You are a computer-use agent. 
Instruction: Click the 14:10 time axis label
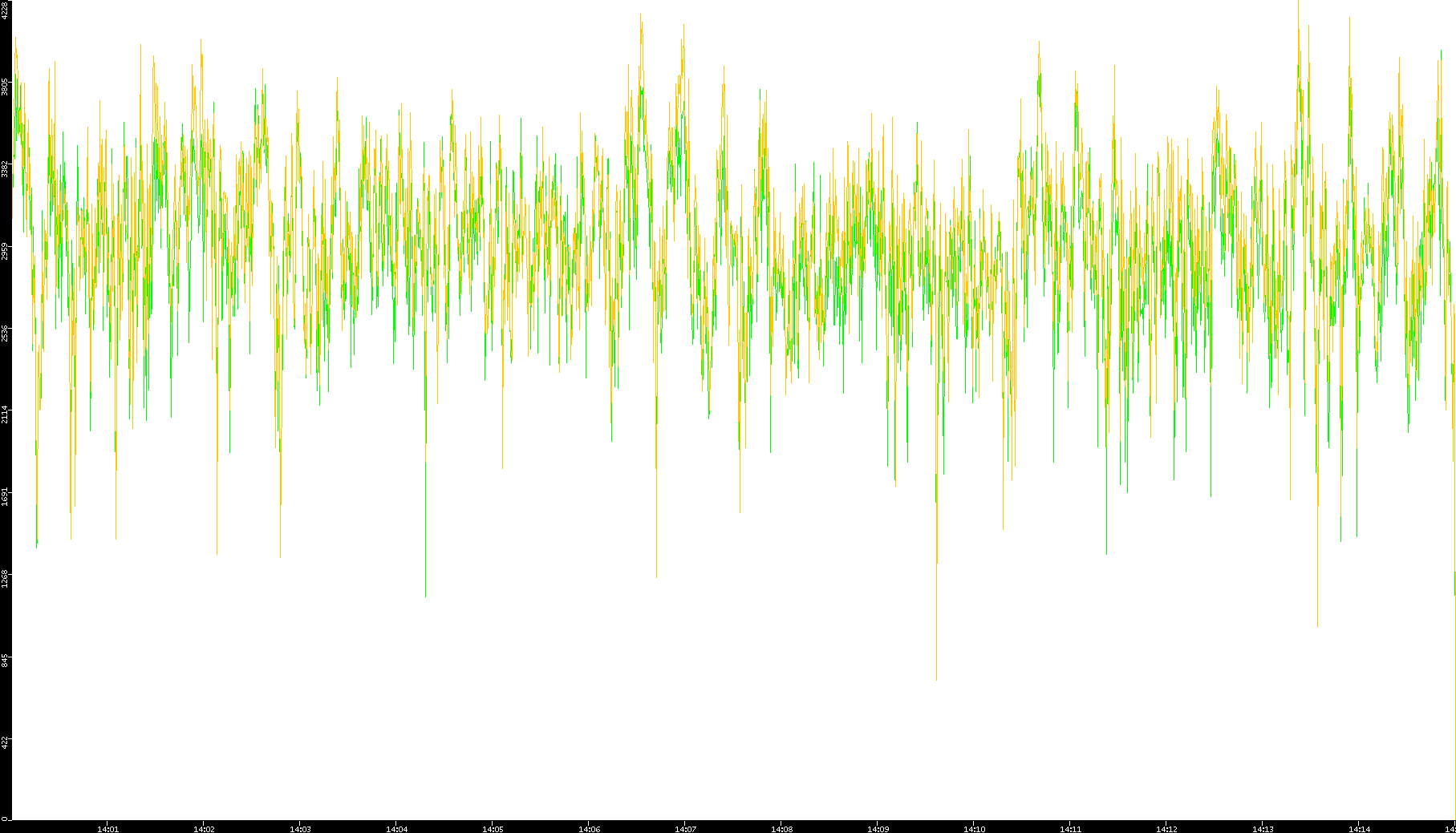974,829
